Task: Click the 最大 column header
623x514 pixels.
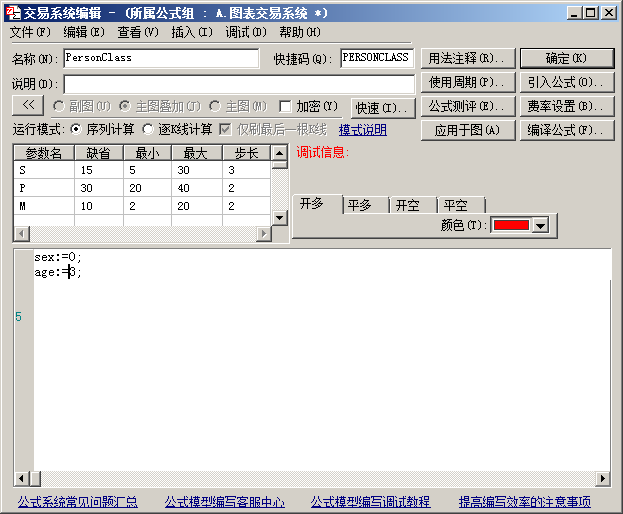Action: (x=197, y=153)
